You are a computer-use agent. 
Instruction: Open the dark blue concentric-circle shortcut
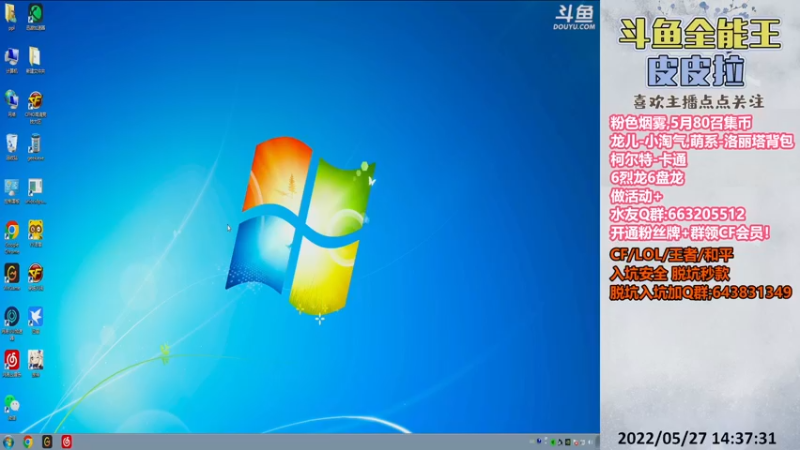click(12, 323)
